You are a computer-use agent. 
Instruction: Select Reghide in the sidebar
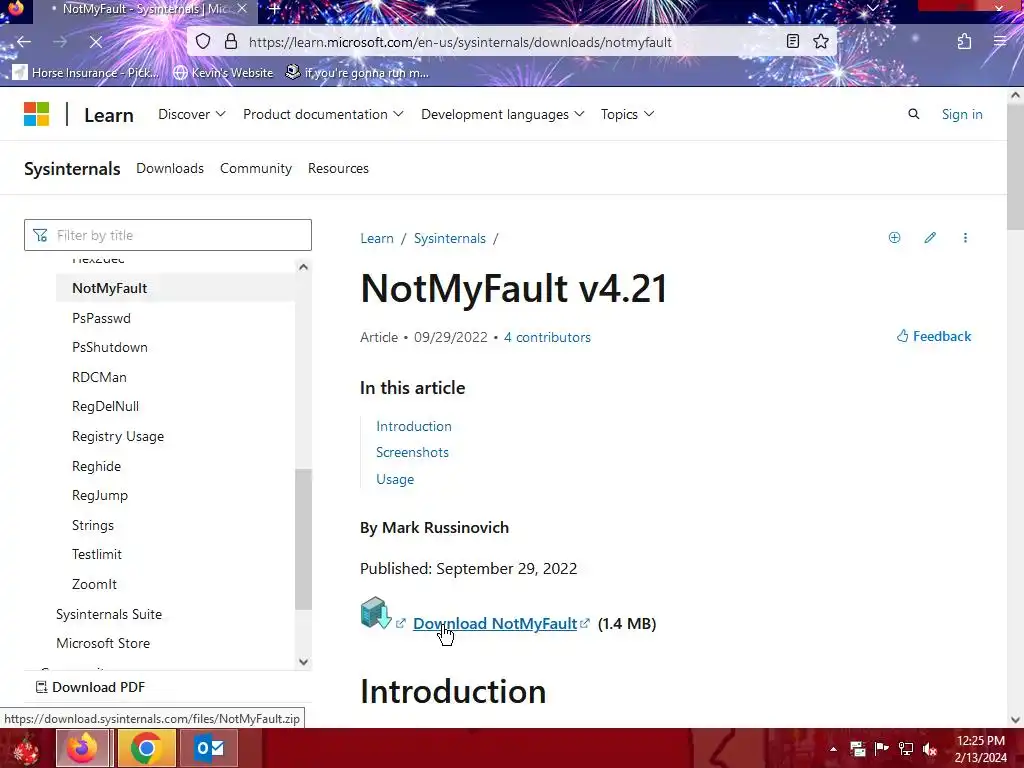click(x=96, y=466)
